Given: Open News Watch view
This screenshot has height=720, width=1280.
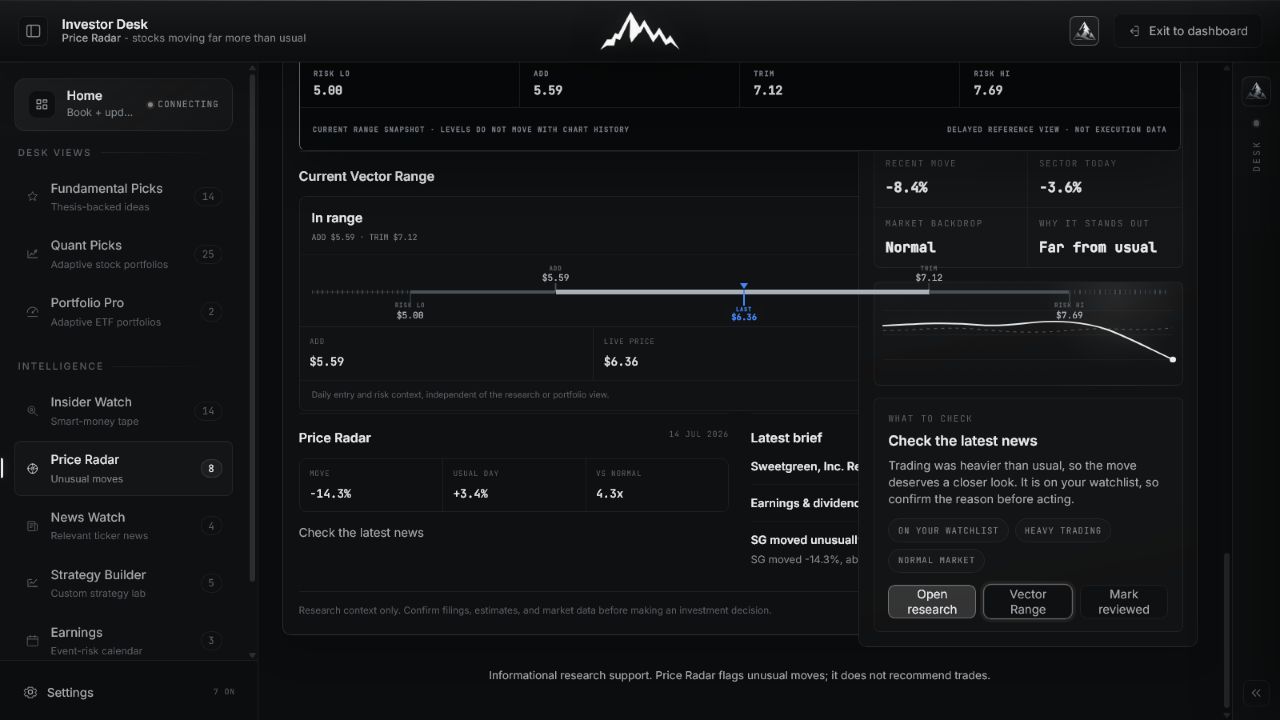Looking at the screenshot, I should (x=123, y=526).
